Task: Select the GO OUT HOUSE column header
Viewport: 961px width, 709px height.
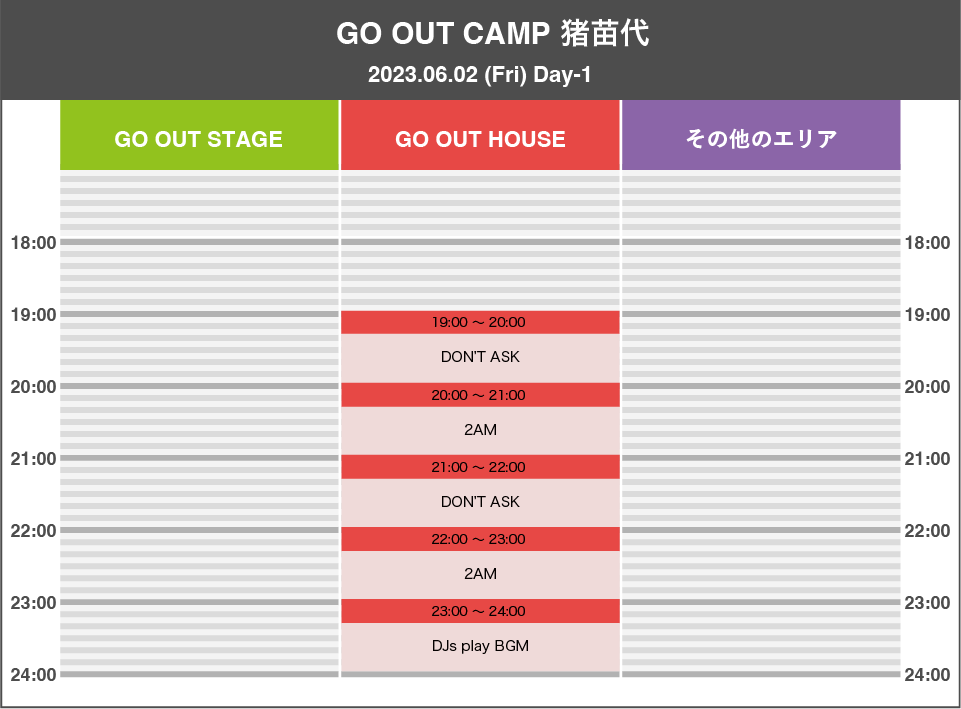Action: (480, 135)
